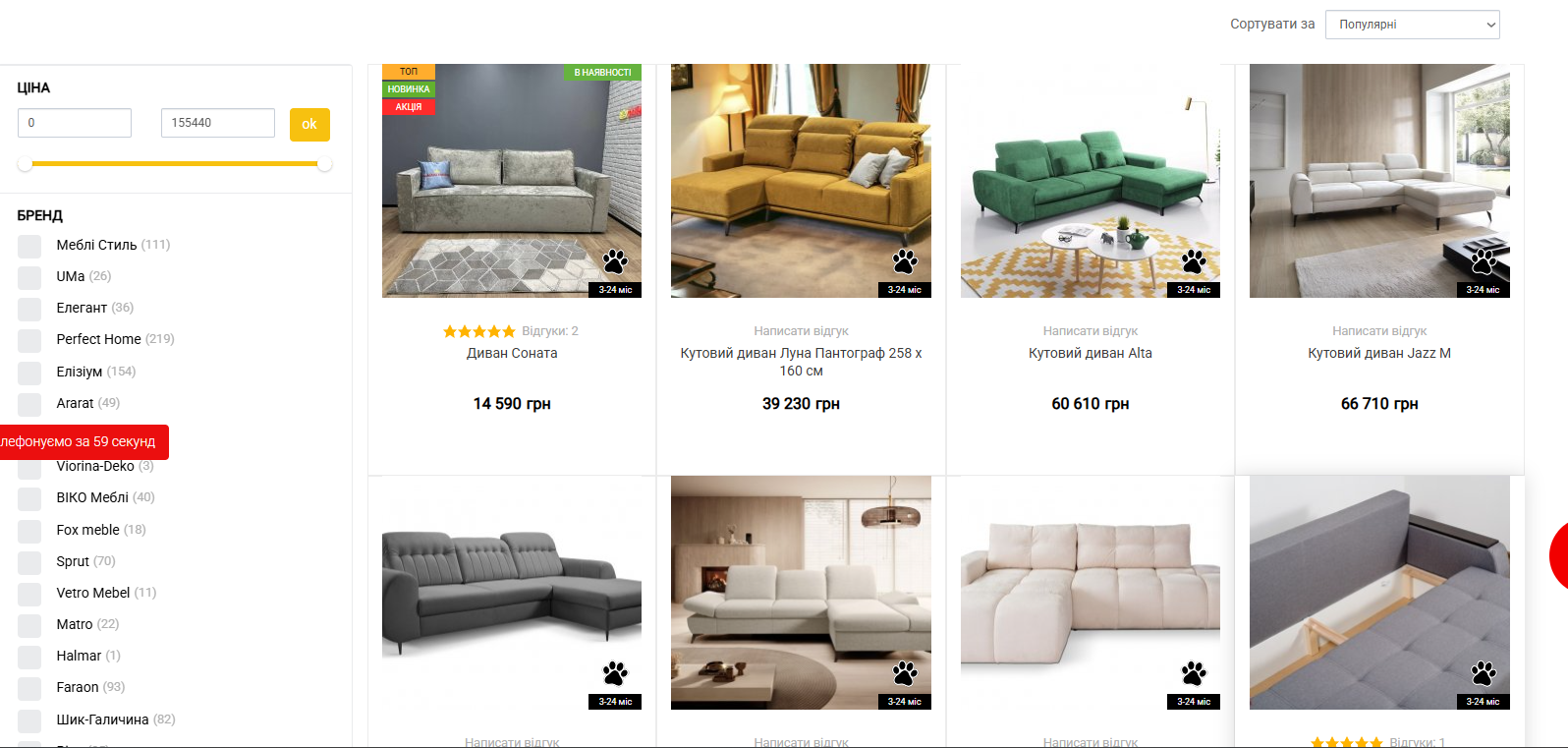This screenshot has width=1568, height=748.
Task: Check the Меблі Стиль brand filter
Action: (x=29, y=246)
